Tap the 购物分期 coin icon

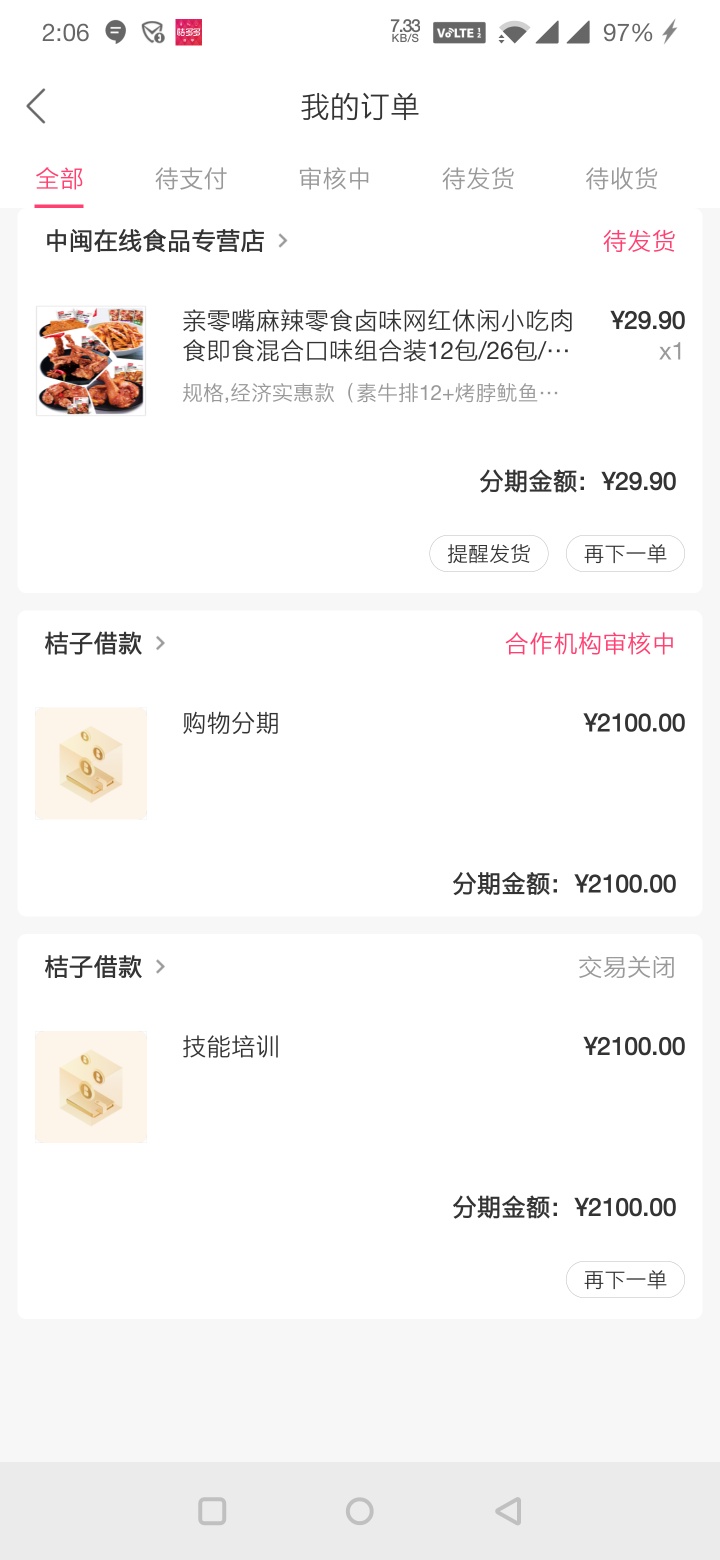(x=91, y=763)
